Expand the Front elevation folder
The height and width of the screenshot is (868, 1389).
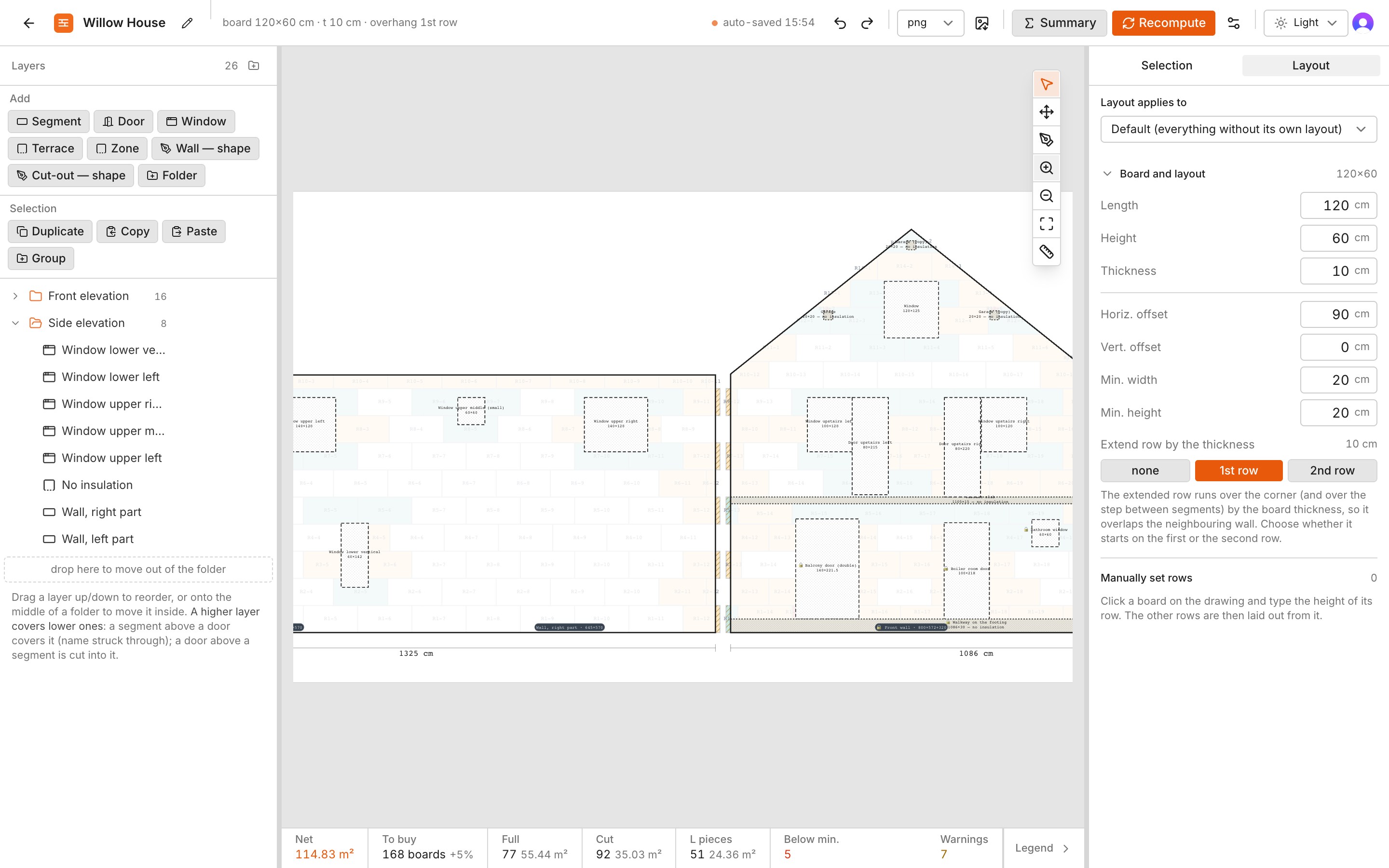coord(15,296)
